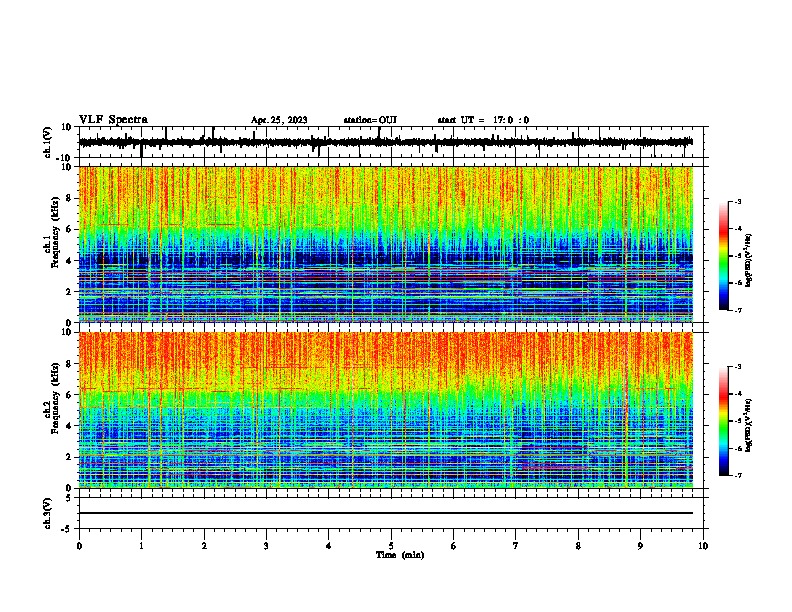Click the "-7" value on ch.2 colorbar
The width and height of the screenshot is (792, 612).
pos(737,475)
